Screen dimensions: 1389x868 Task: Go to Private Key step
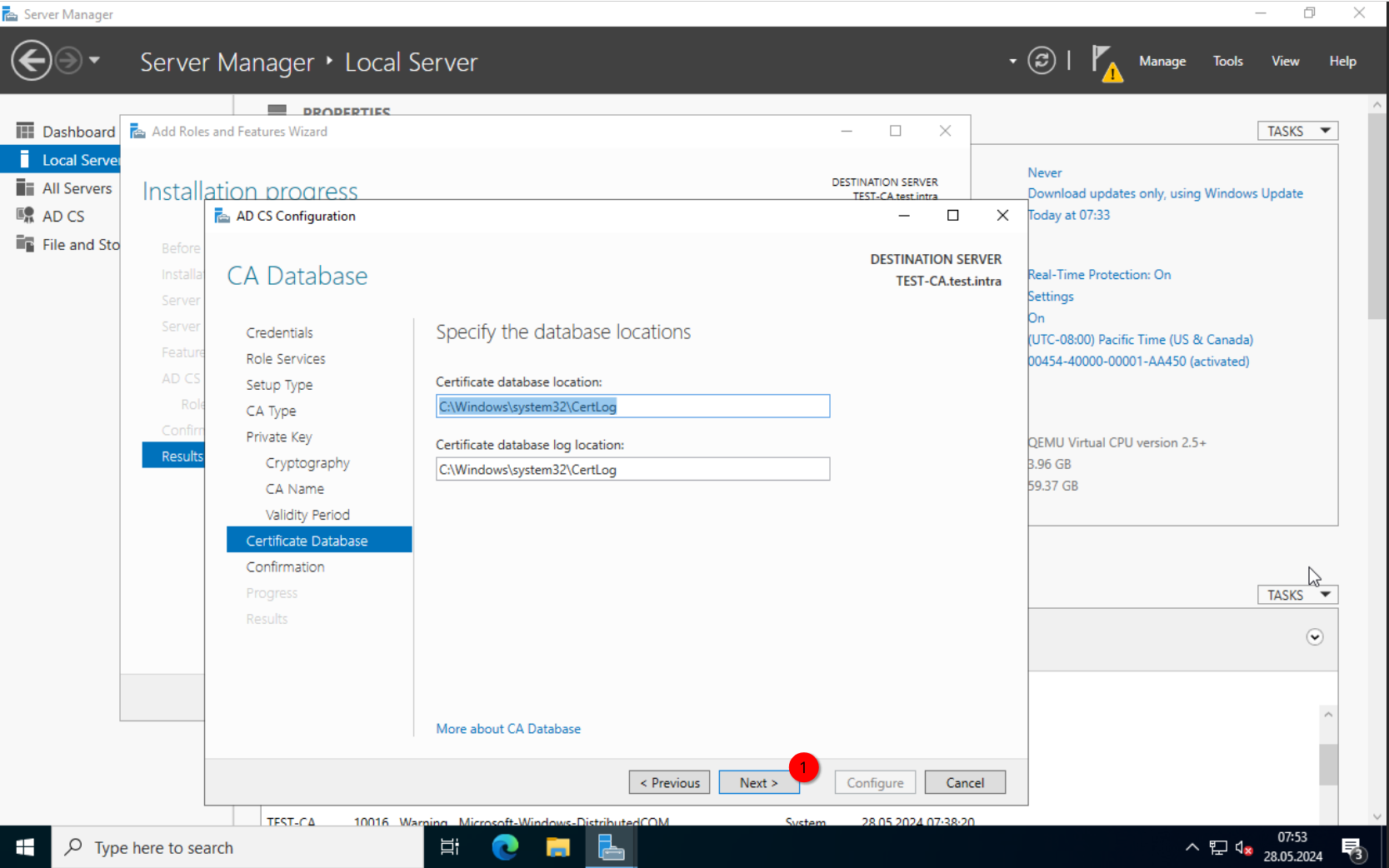click(x=279, y=437)
